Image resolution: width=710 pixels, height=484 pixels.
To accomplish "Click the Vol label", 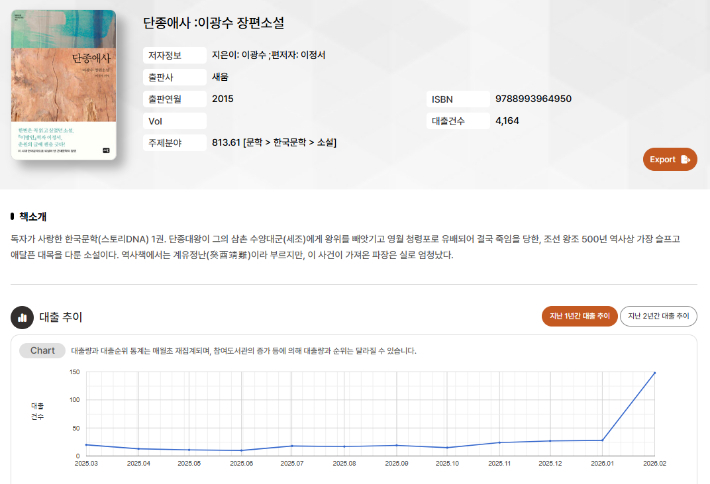I will [175, 121].
